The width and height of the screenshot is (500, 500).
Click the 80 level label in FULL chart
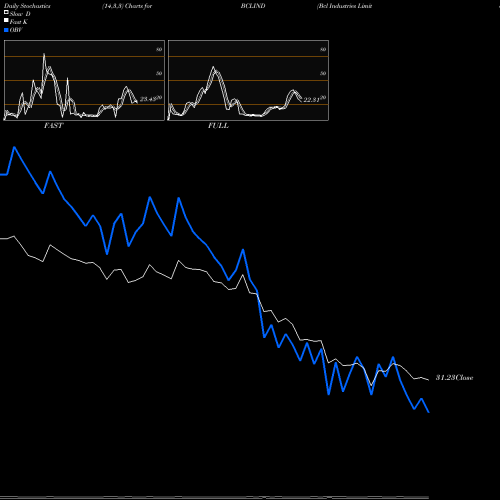tap(323, 49)
